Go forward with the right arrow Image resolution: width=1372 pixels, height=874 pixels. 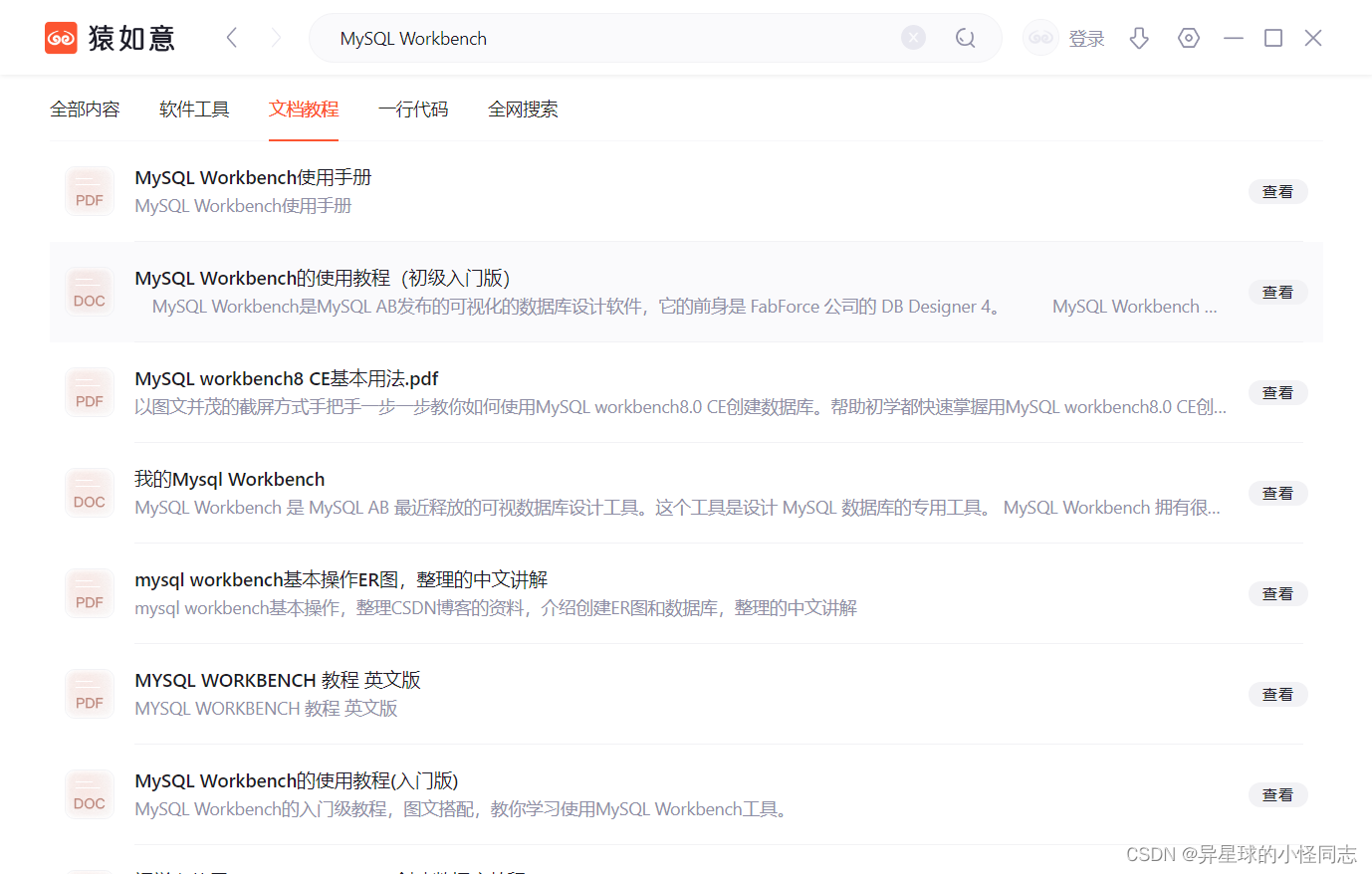click(276, 38)
